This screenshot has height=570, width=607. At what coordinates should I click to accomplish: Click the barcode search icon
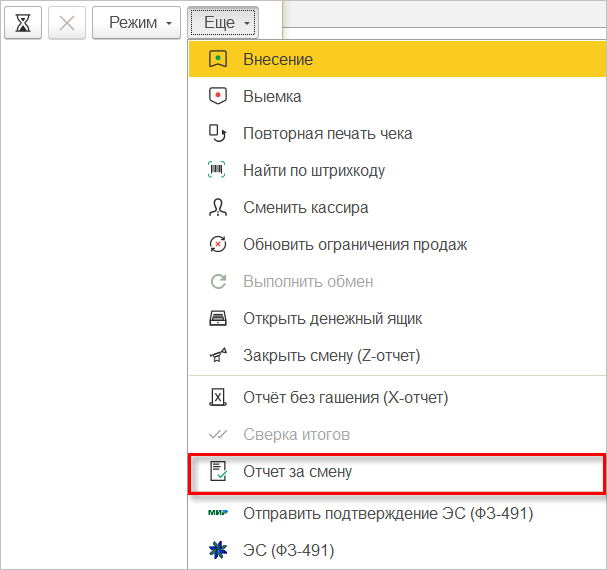[x=218, y=171]
